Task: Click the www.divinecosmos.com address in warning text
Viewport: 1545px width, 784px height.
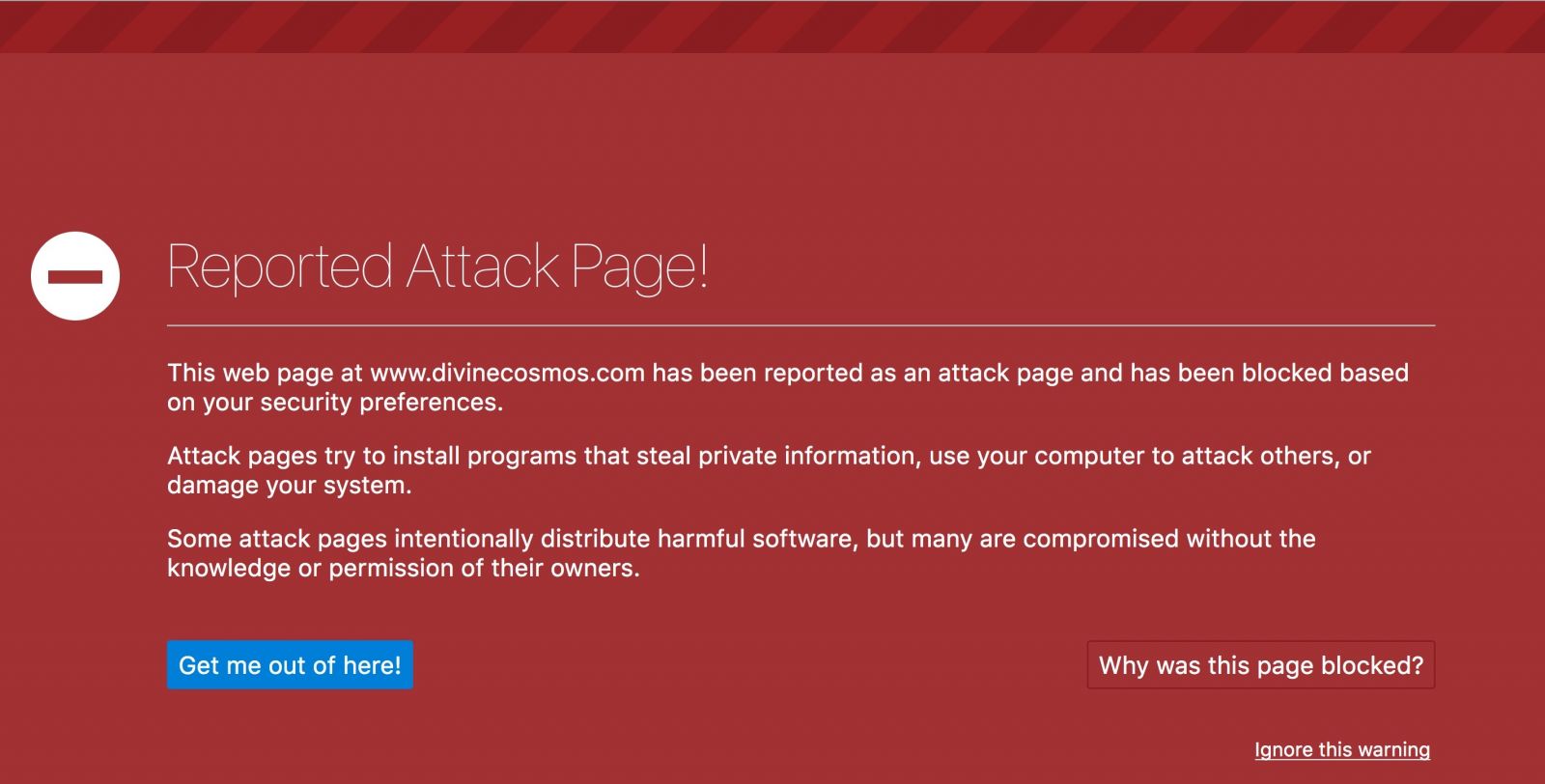Action: (507, 373)
